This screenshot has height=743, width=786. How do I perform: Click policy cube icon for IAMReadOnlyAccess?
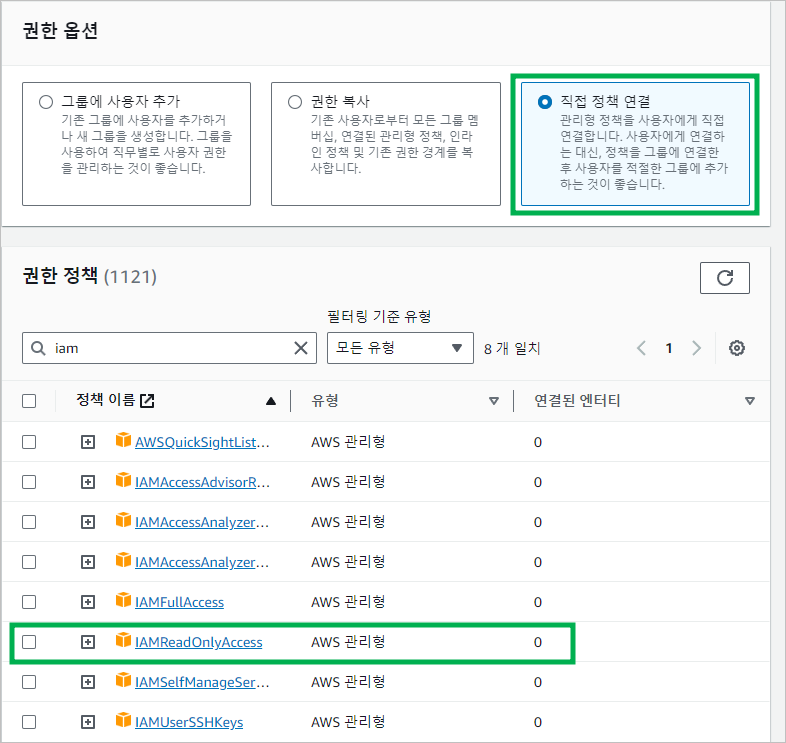[123, 640]
